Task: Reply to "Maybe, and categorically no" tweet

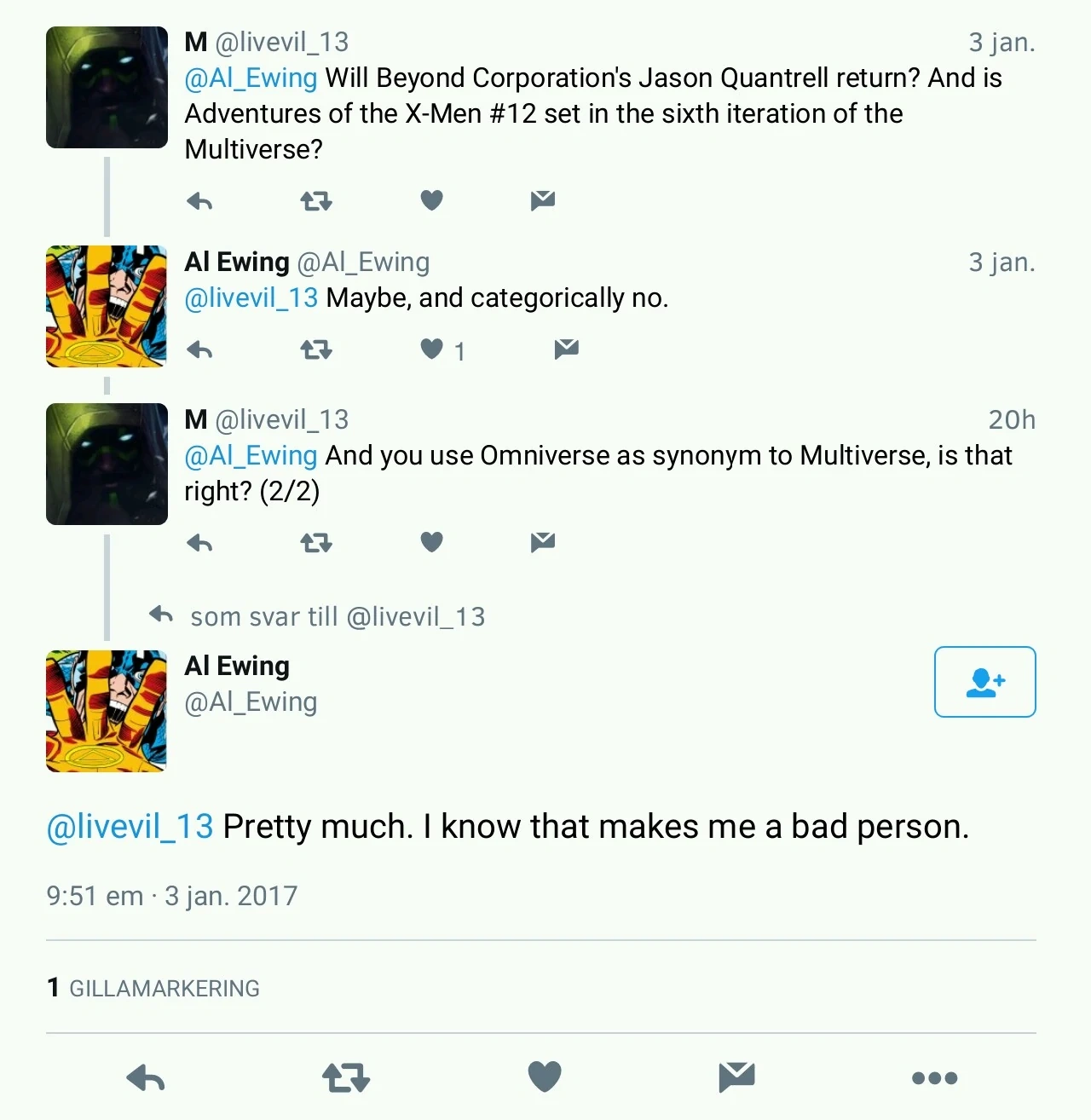Action: tap(199, 349)
